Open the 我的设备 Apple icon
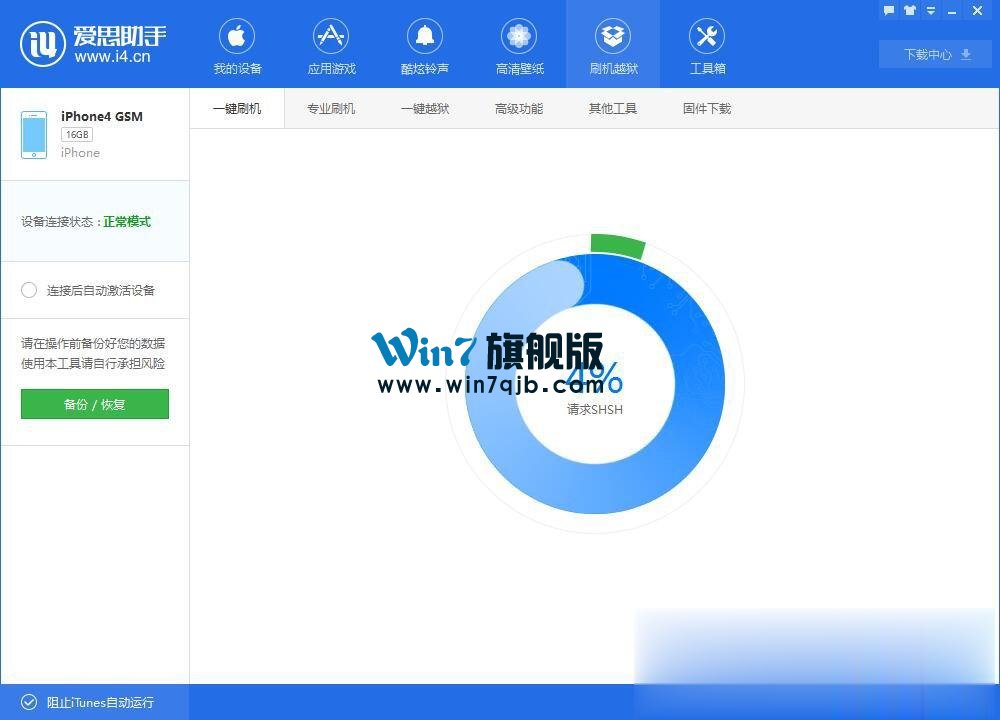Image resolution: width=1000 pixels, height=720 pixels. point(237,36)
